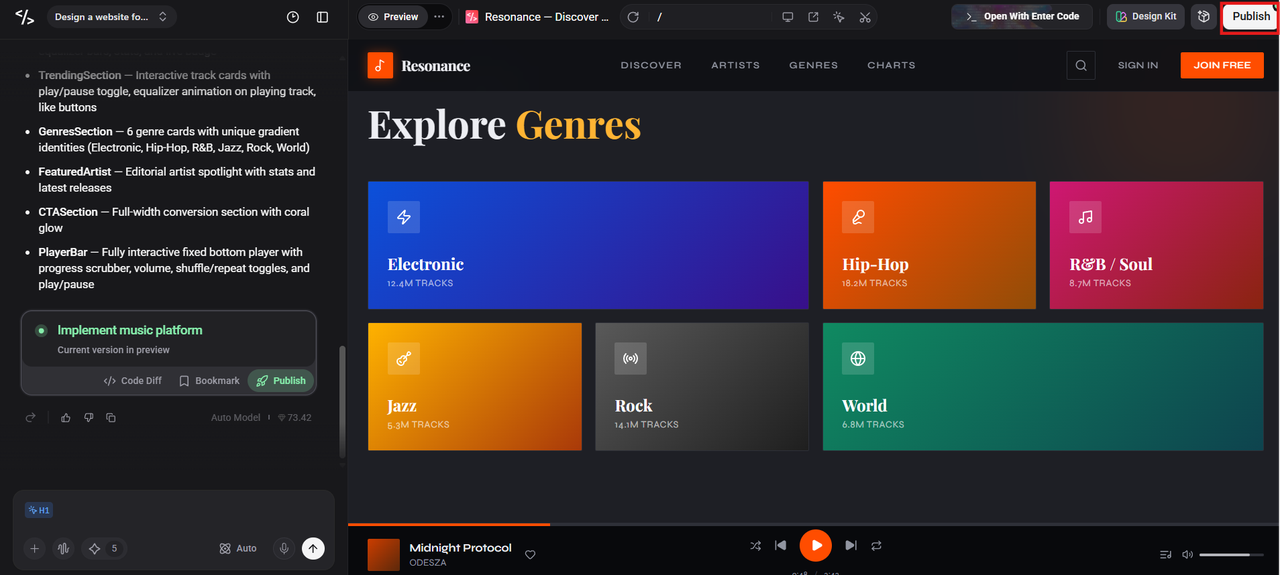Toggle shuffle in the player bar

pos(755,545)
